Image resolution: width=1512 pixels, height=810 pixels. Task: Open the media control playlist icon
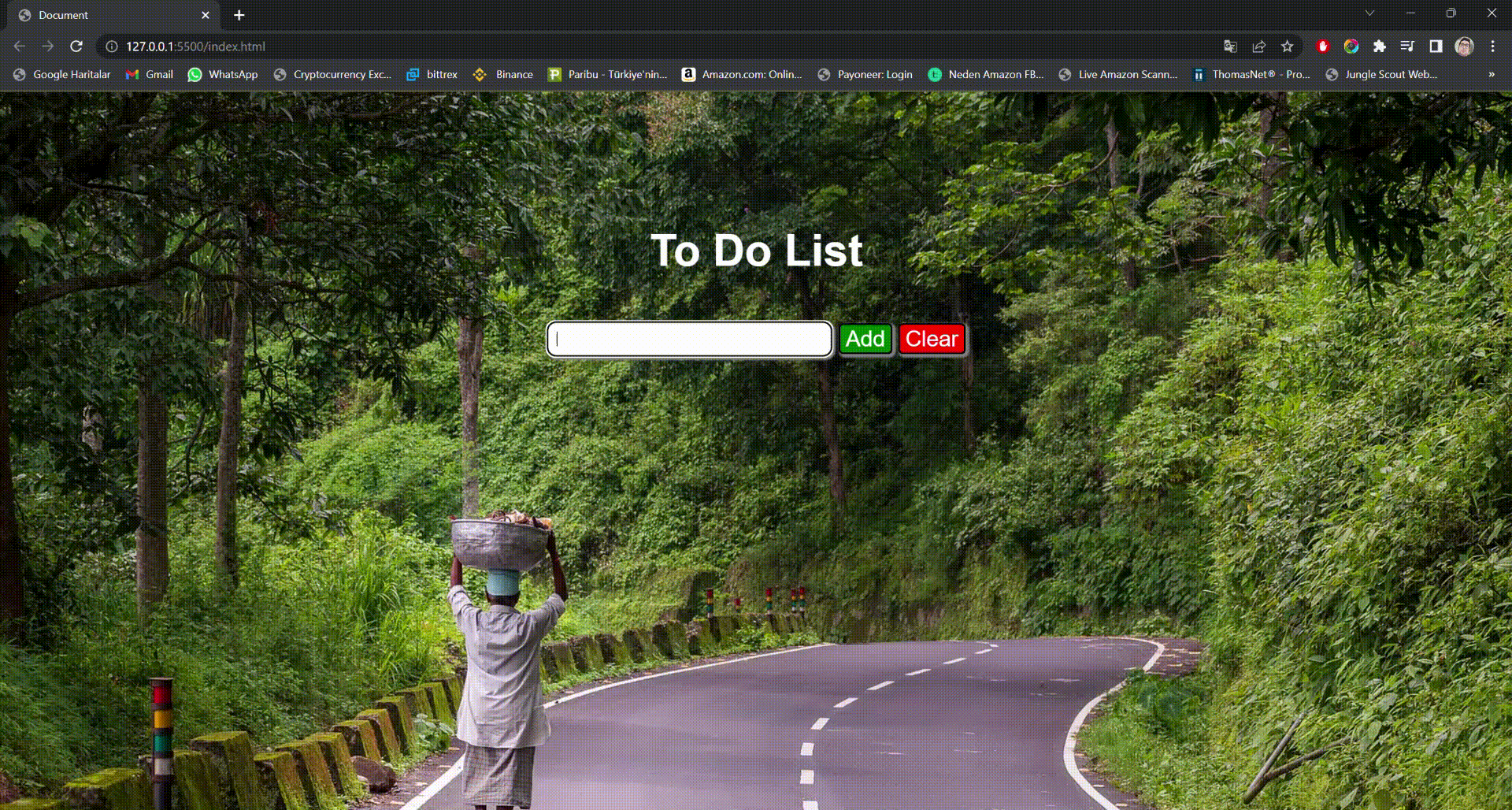[x=1407, y=46]
